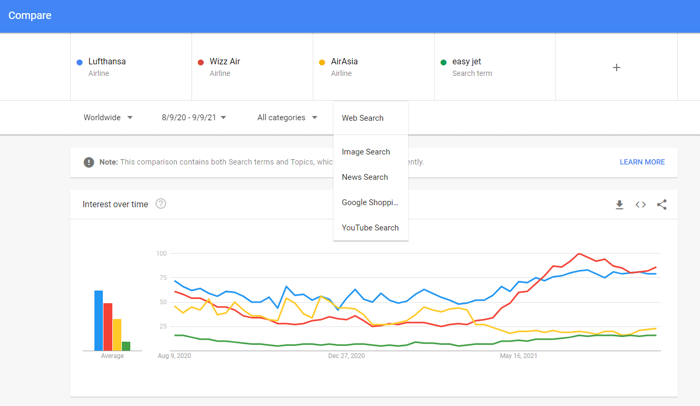700x406 pixels.
Task: Select Web Search option
Action: [x=363, y=118]
